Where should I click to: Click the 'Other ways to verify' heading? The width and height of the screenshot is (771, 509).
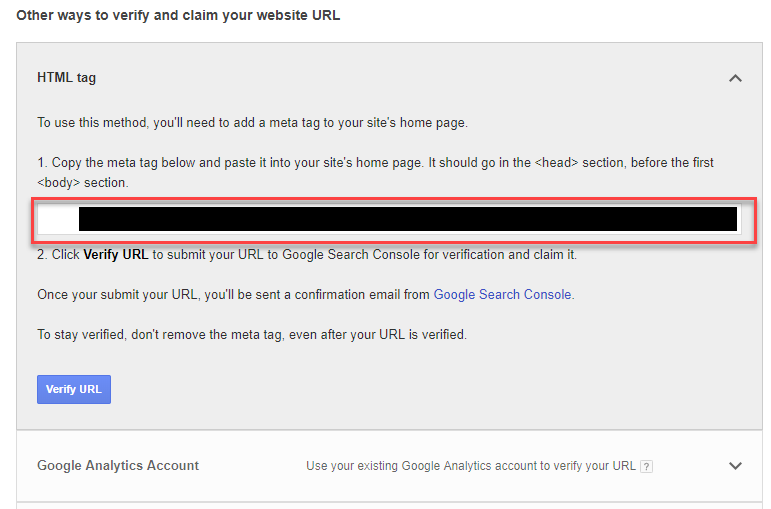tap(178, 15)
